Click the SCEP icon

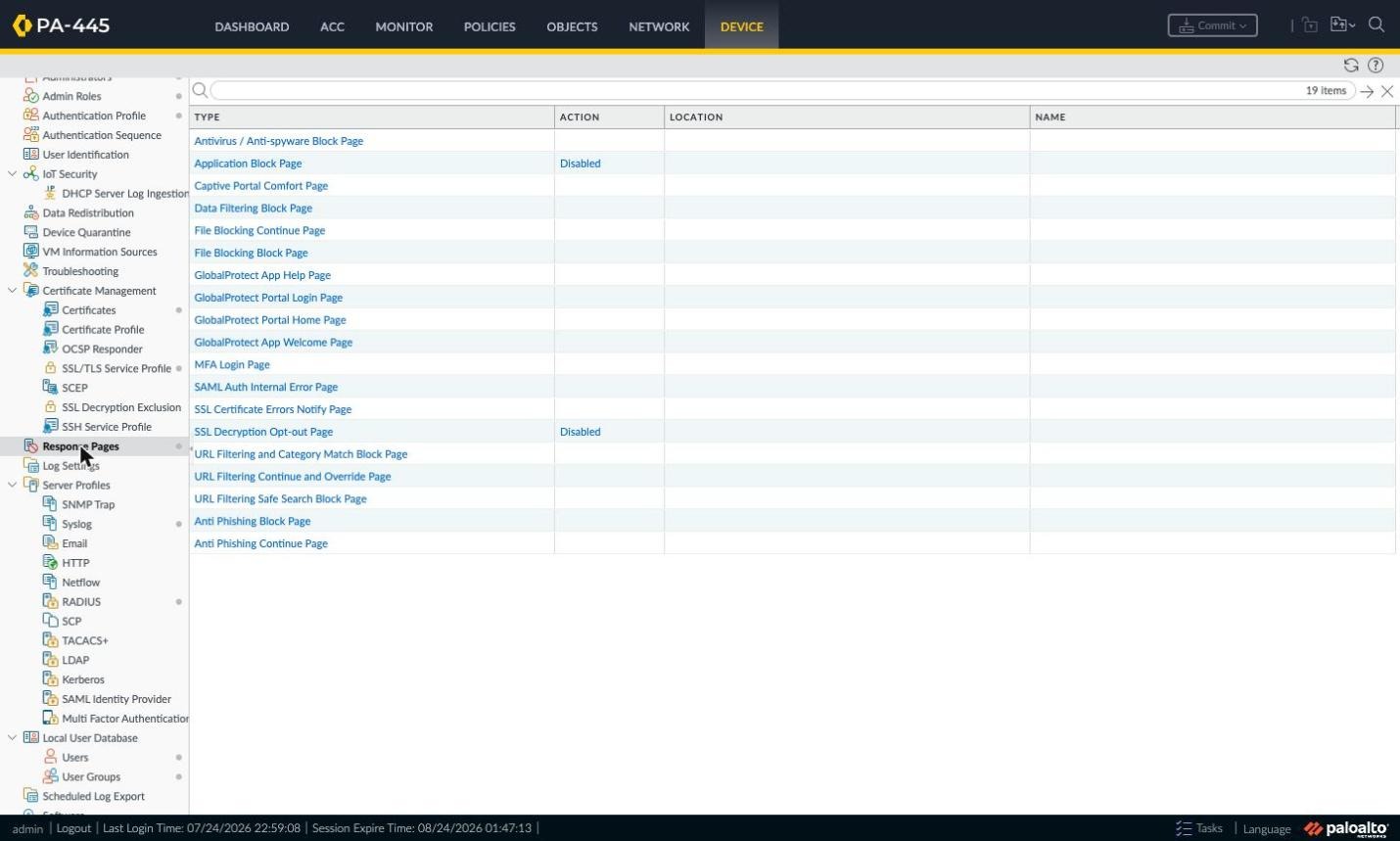pyautogui.click(x=50, y=388)
